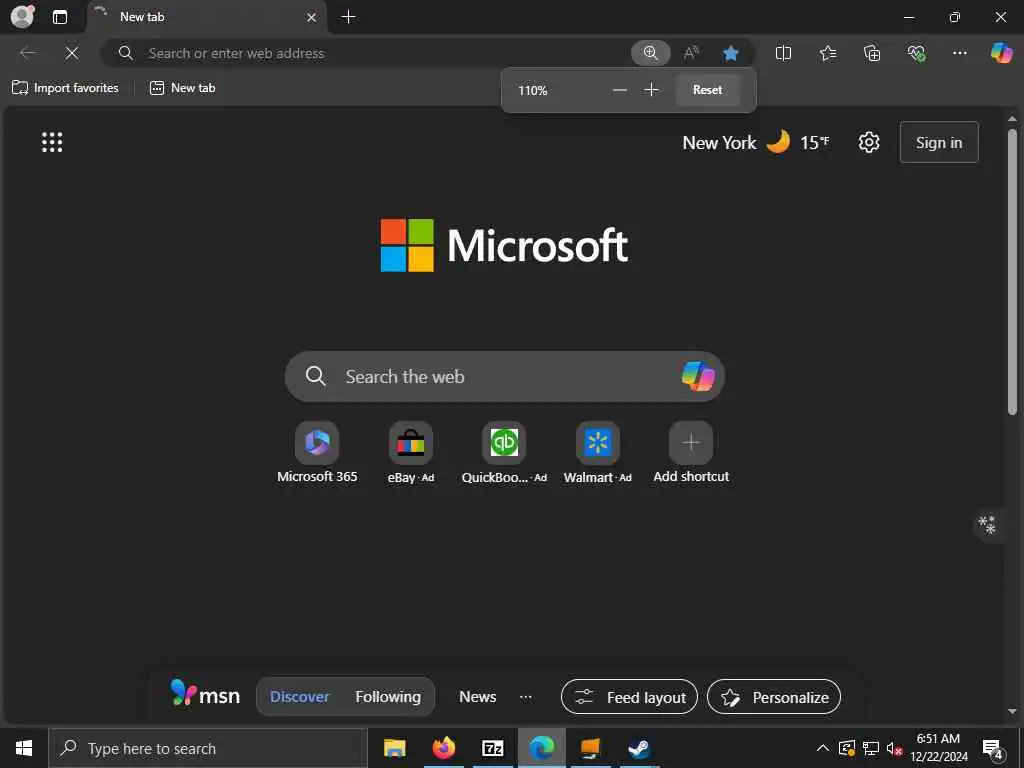The height and width of the screenshot is (768, 1024).
Task: Open New York weather widget
Action: (756, 142)
